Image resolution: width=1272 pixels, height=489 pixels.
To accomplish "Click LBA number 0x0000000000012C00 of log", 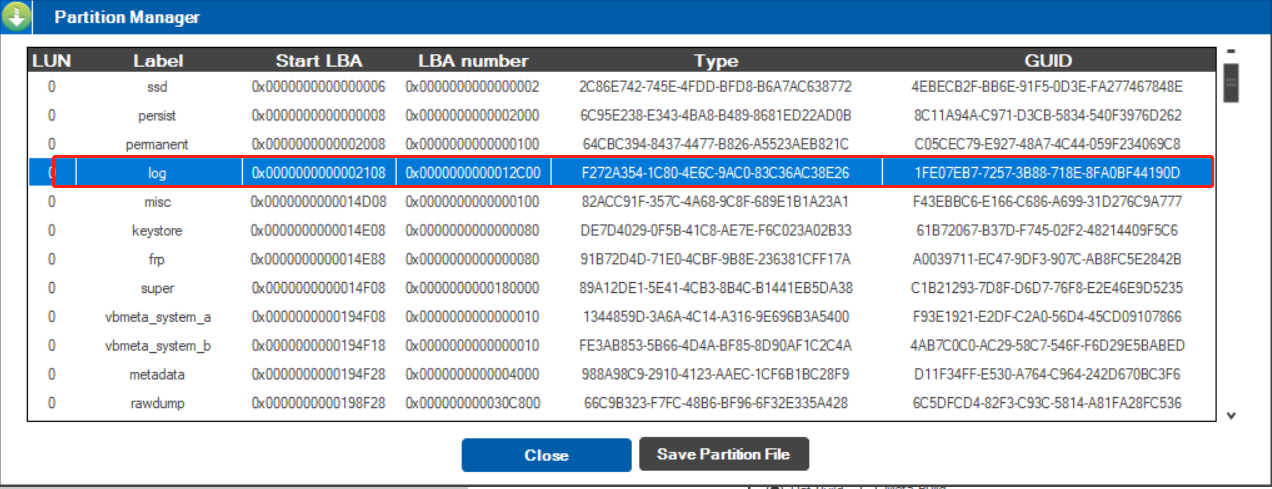I will (x=473, y=174).
